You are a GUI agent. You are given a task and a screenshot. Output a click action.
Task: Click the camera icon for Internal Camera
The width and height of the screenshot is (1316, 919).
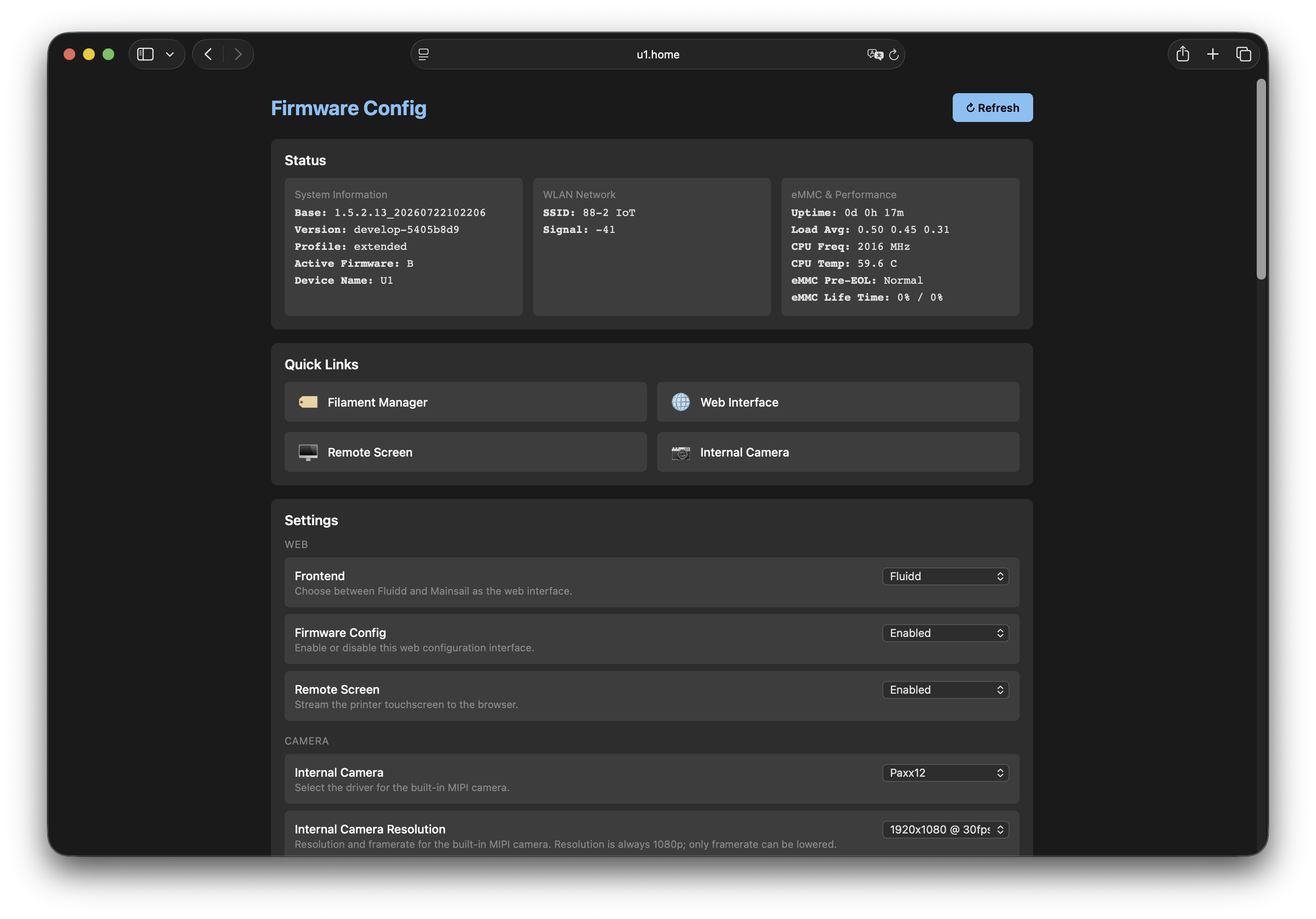coord(680,452)
